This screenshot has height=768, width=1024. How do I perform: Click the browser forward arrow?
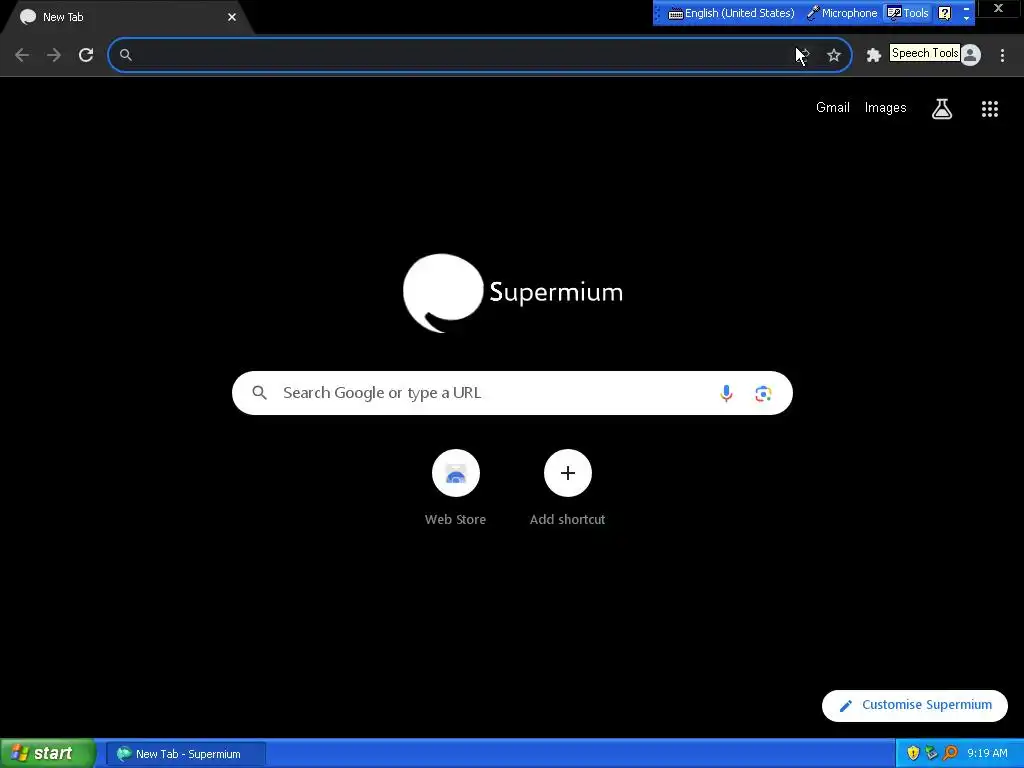pos(54,55)
